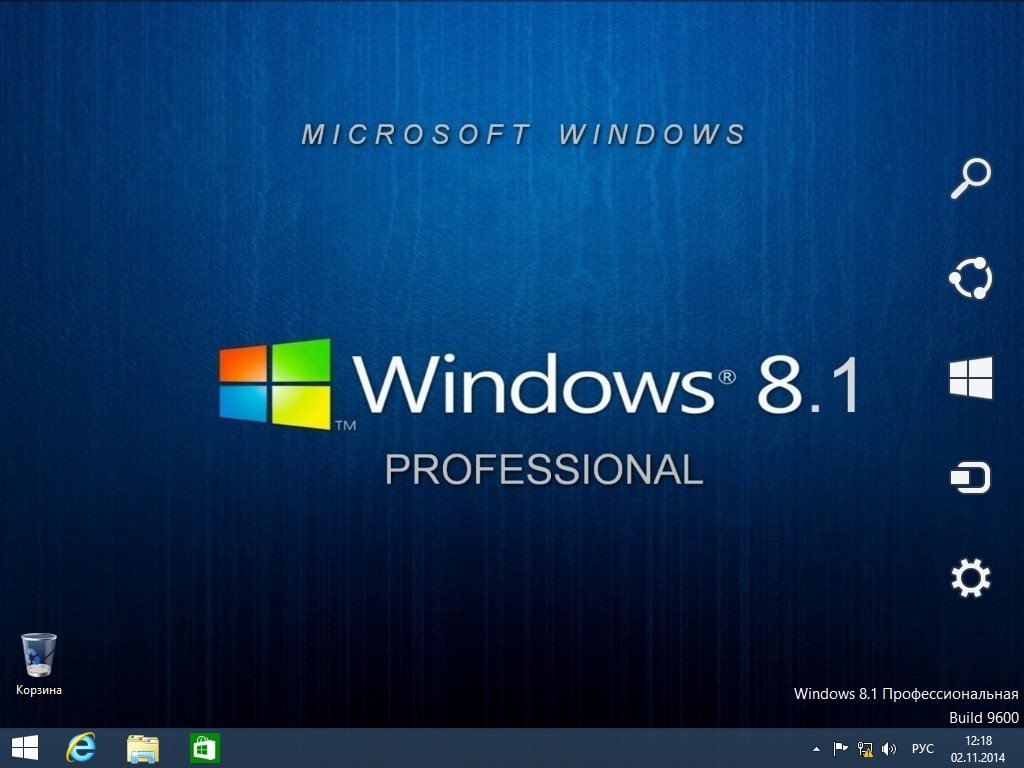Viewport: 1024px width, 768px height.
Task: Select the Recycle Bin desktop icon
Action: 38,655
